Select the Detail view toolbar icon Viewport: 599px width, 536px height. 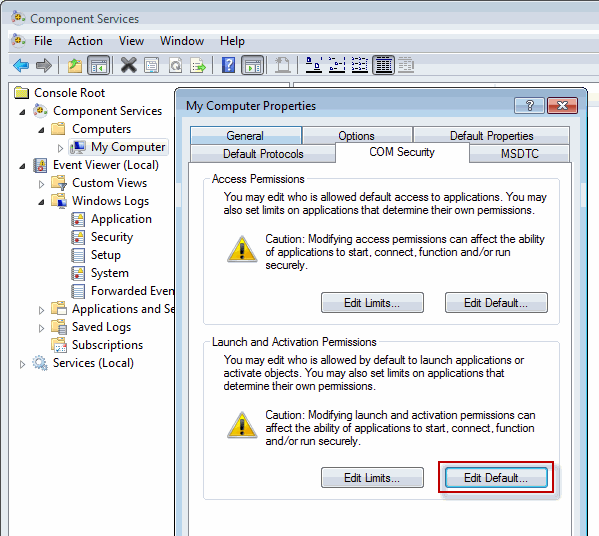point(384,65)
